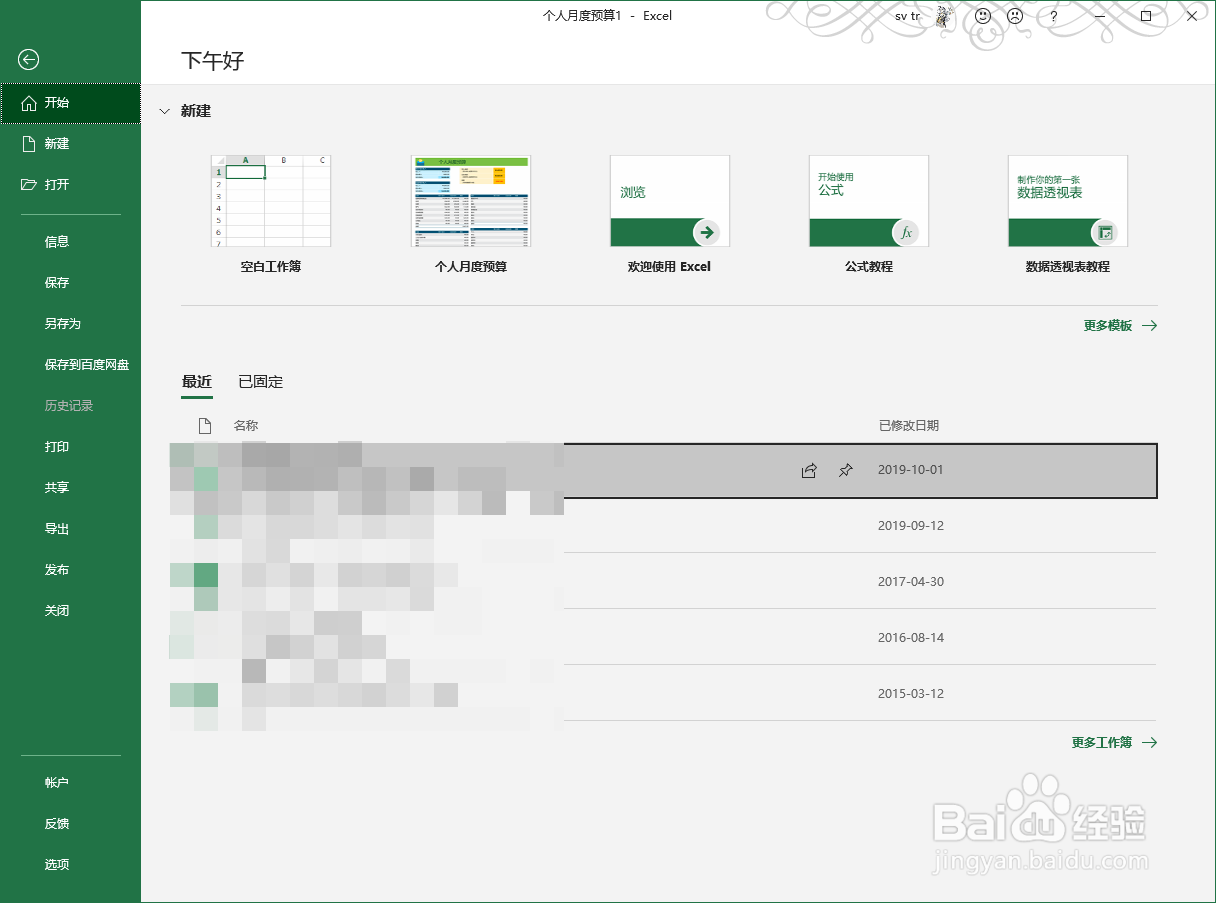The image size is (1216, 903).
Task: Open the 空白工作簿 template thumbnail
Action: coord(270,201)
